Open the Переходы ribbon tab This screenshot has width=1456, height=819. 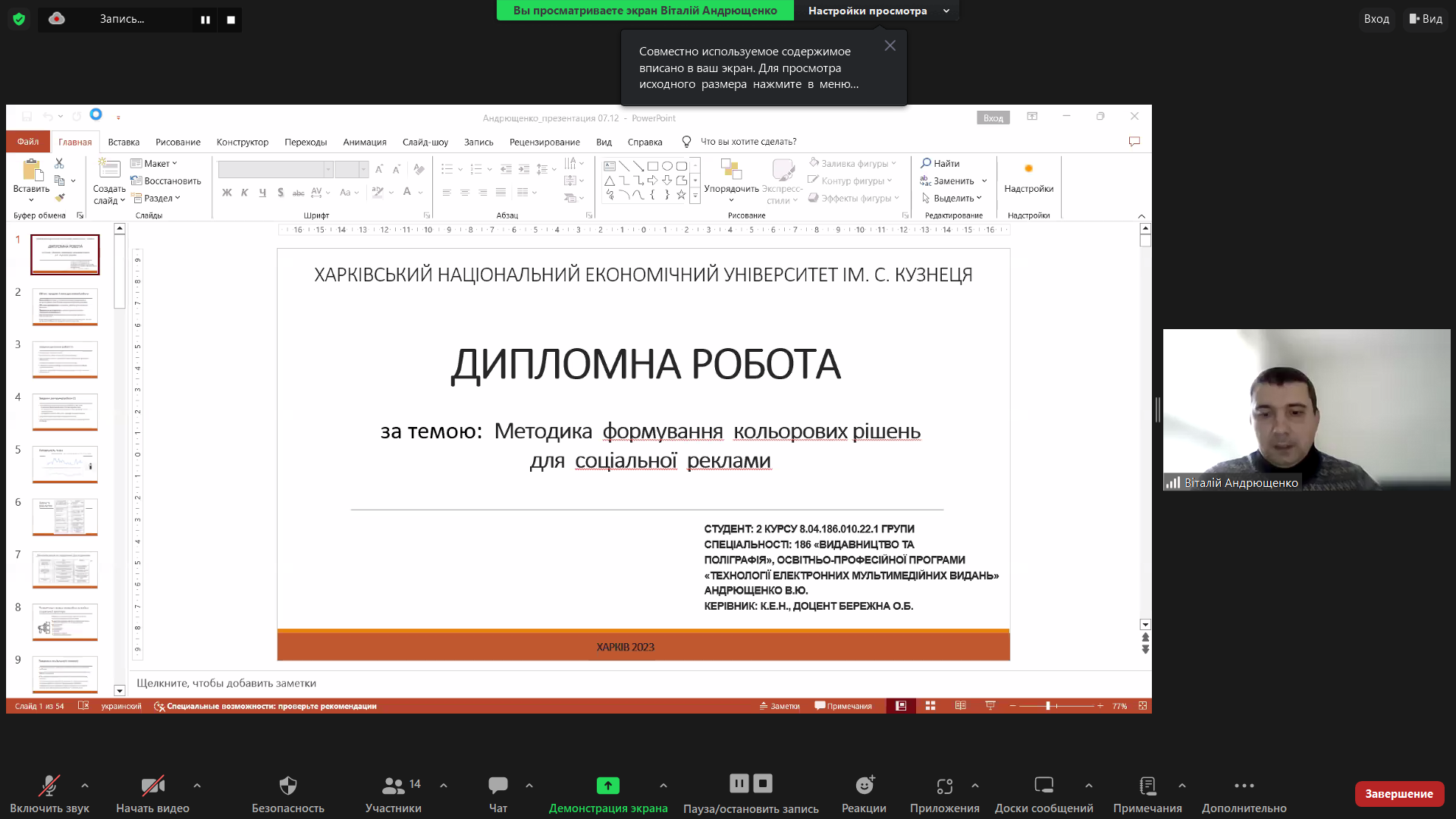coord(306,142)
